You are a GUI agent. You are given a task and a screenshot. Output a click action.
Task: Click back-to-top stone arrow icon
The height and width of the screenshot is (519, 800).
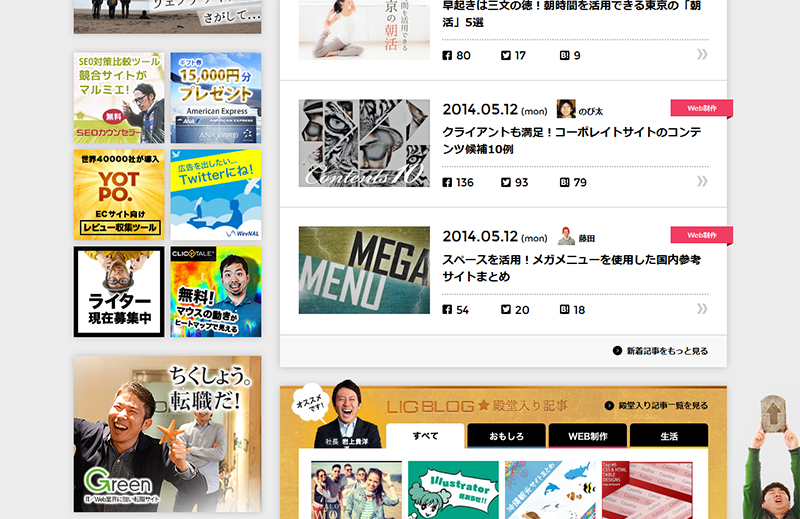click(x=773, y=413)
